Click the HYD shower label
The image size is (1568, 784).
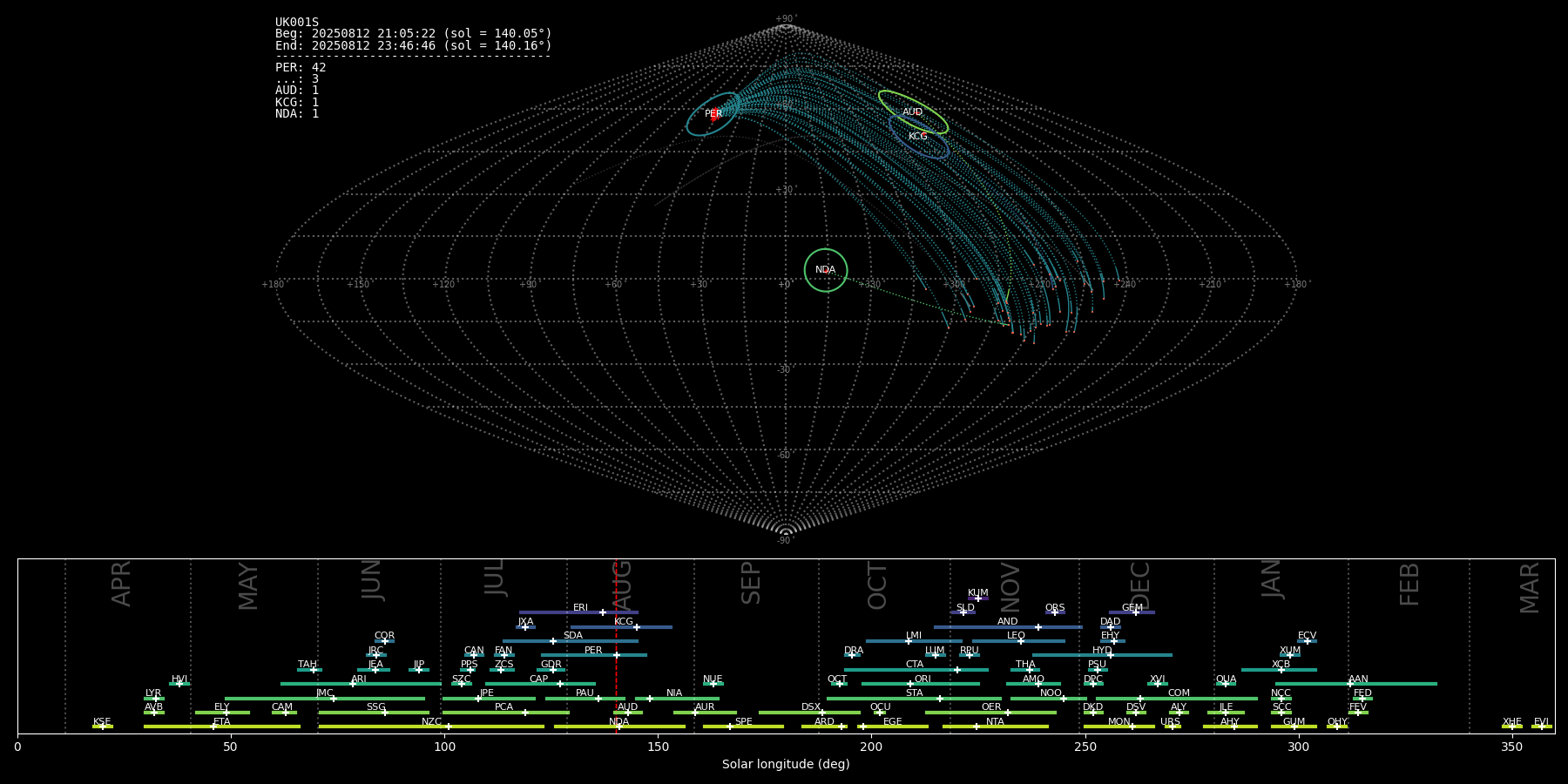tap(1103, 651)
